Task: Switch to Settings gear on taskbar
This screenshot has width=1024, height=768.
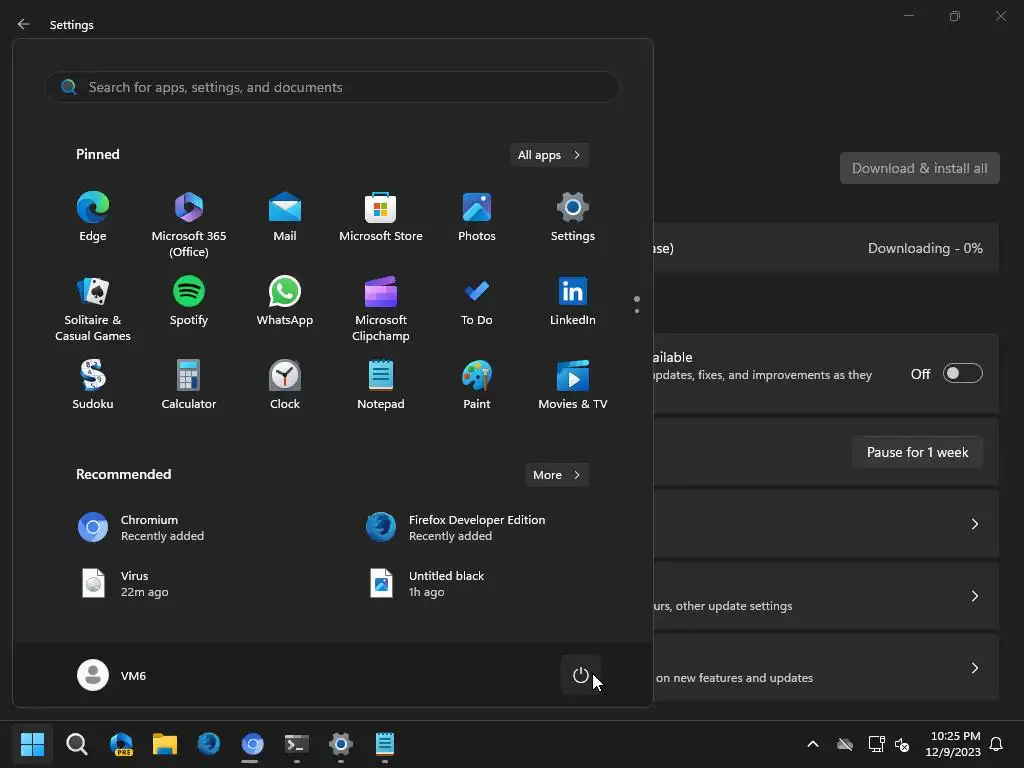Action: tap(341, 744)
